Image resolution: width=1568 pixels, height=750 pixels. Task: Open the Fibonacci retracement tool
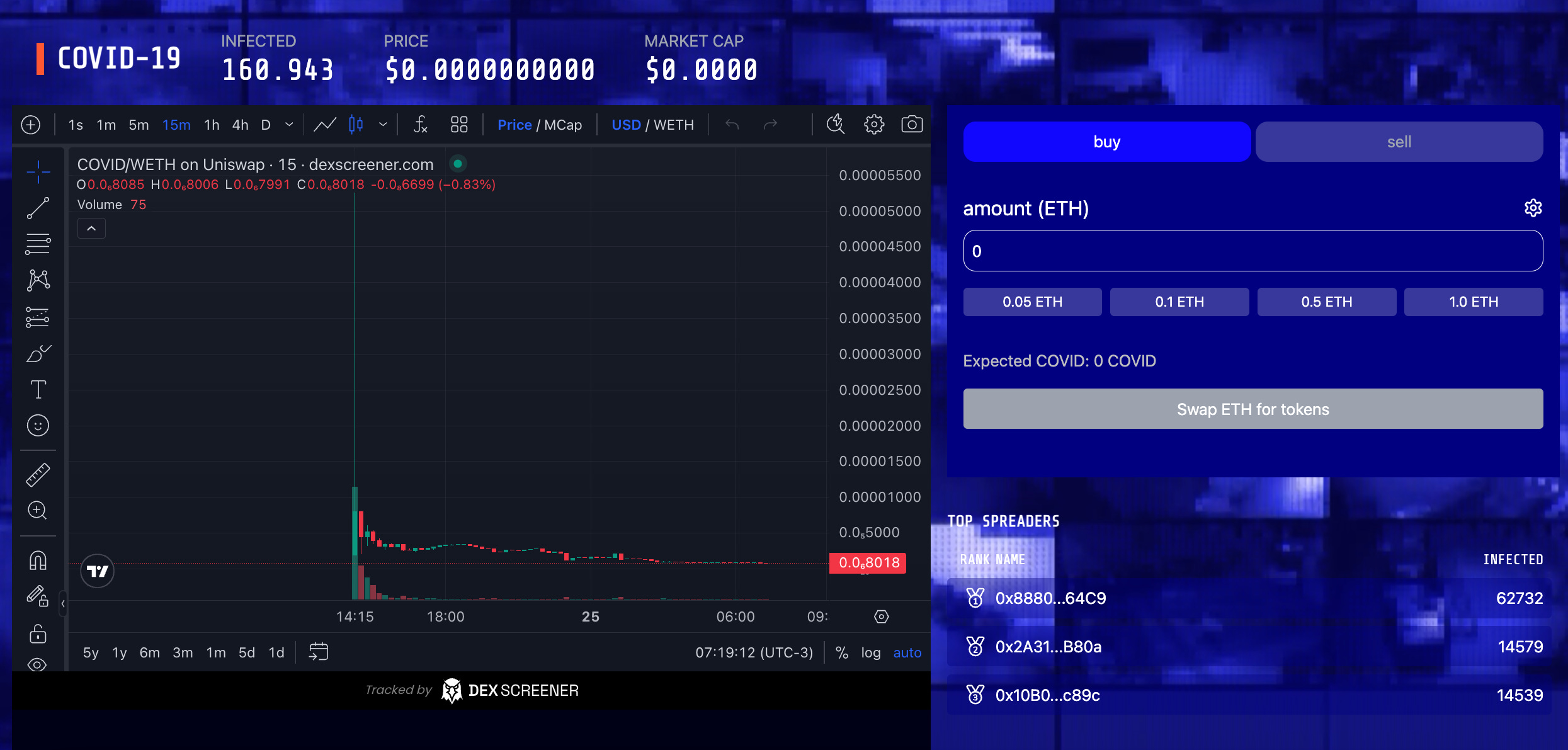38,244
